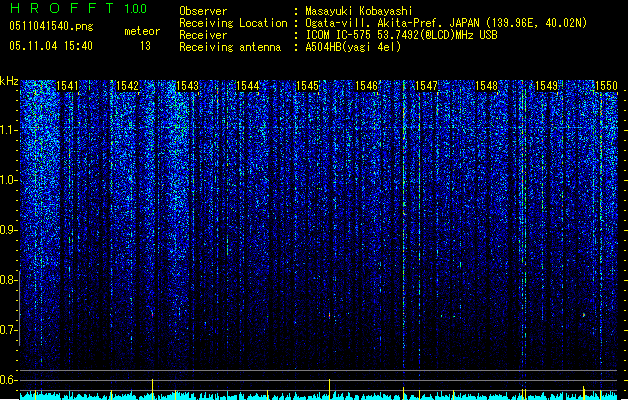The image size is (629, 400).
Task: Click the 1545 time marker
Action: [x=307, y=86]
